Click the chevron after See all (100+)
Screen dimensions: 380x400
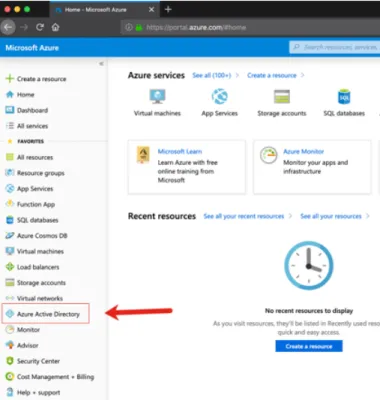(237, 75)
